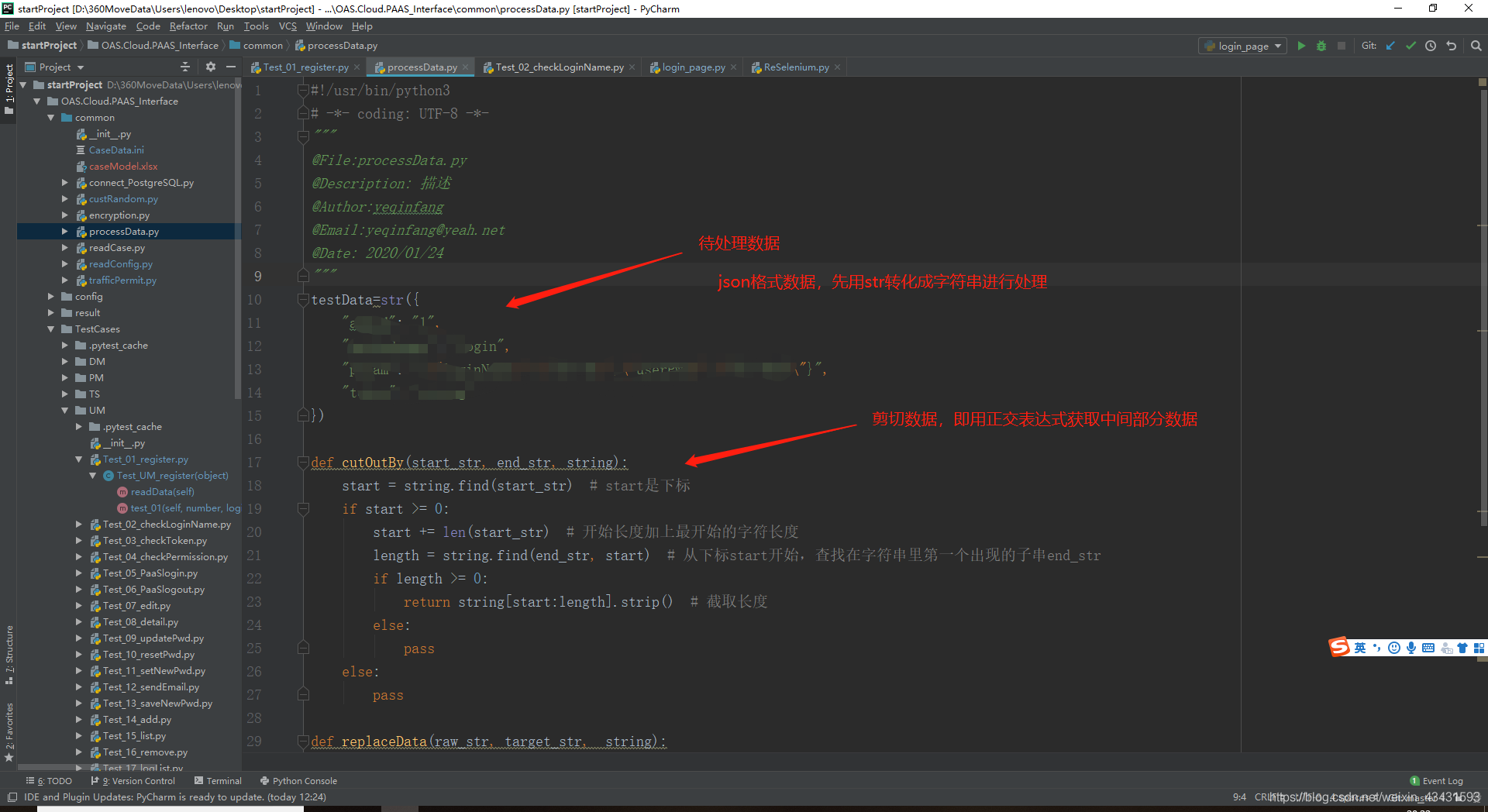Expand the DM folder
1488x812 pixels.
pyautogui.click(x=65, y=362)
